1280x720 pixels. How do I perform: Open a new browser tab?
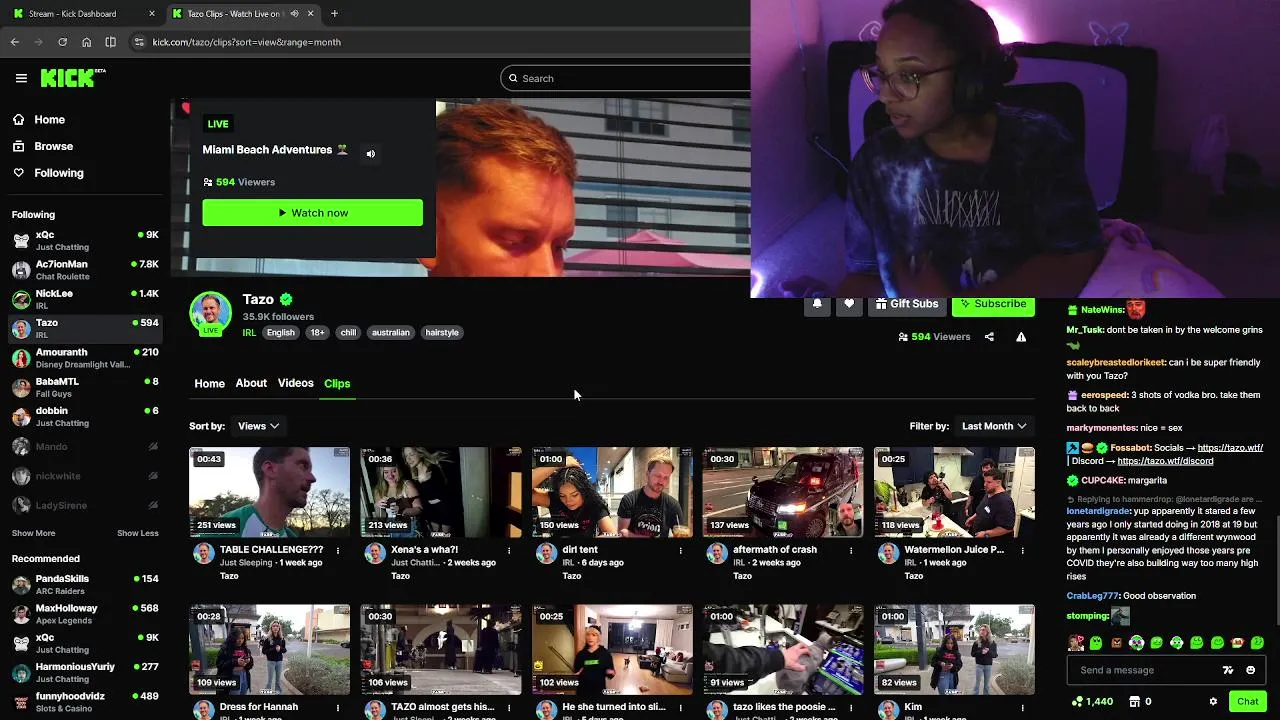[334, 14]
